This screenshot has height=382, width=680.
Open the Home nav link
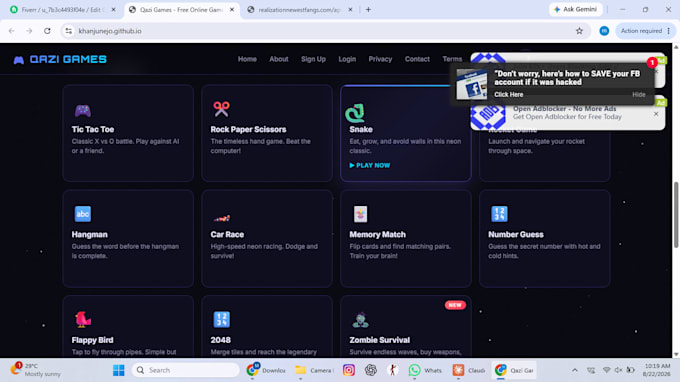(x=247, y=59)
